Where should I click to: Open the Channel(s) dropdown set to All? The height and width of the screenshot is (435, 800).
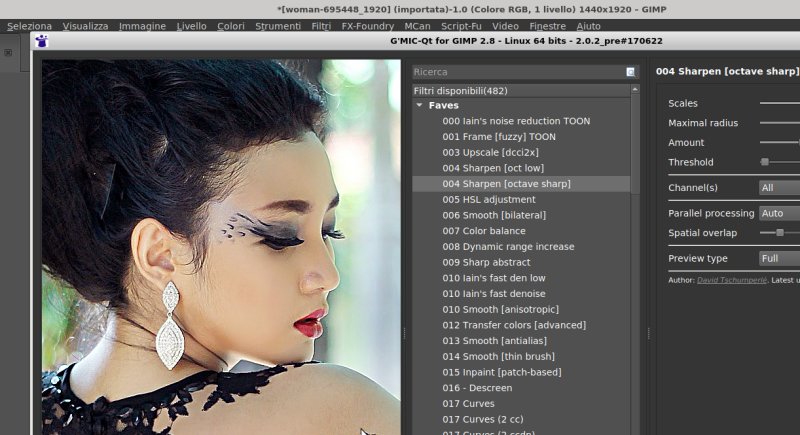pyautogui.click(x=779, y=188)
